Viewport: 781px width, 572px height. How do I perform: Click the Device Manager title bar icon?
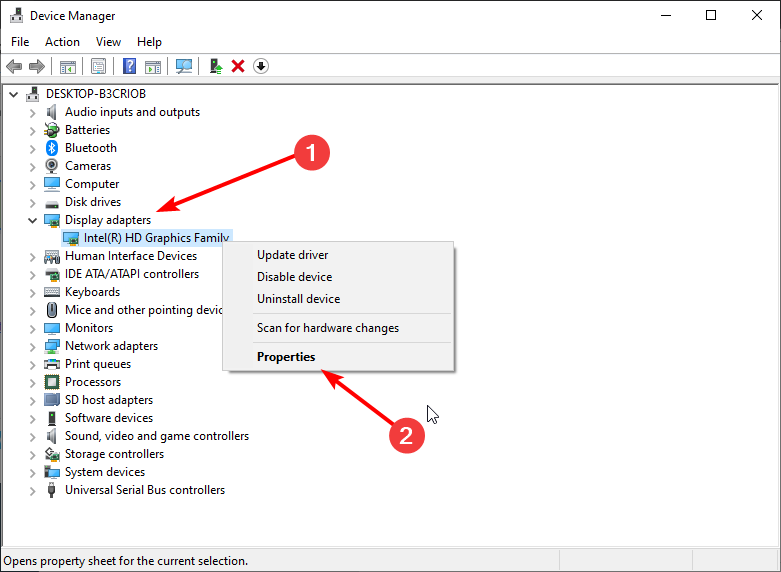[16, 15]
